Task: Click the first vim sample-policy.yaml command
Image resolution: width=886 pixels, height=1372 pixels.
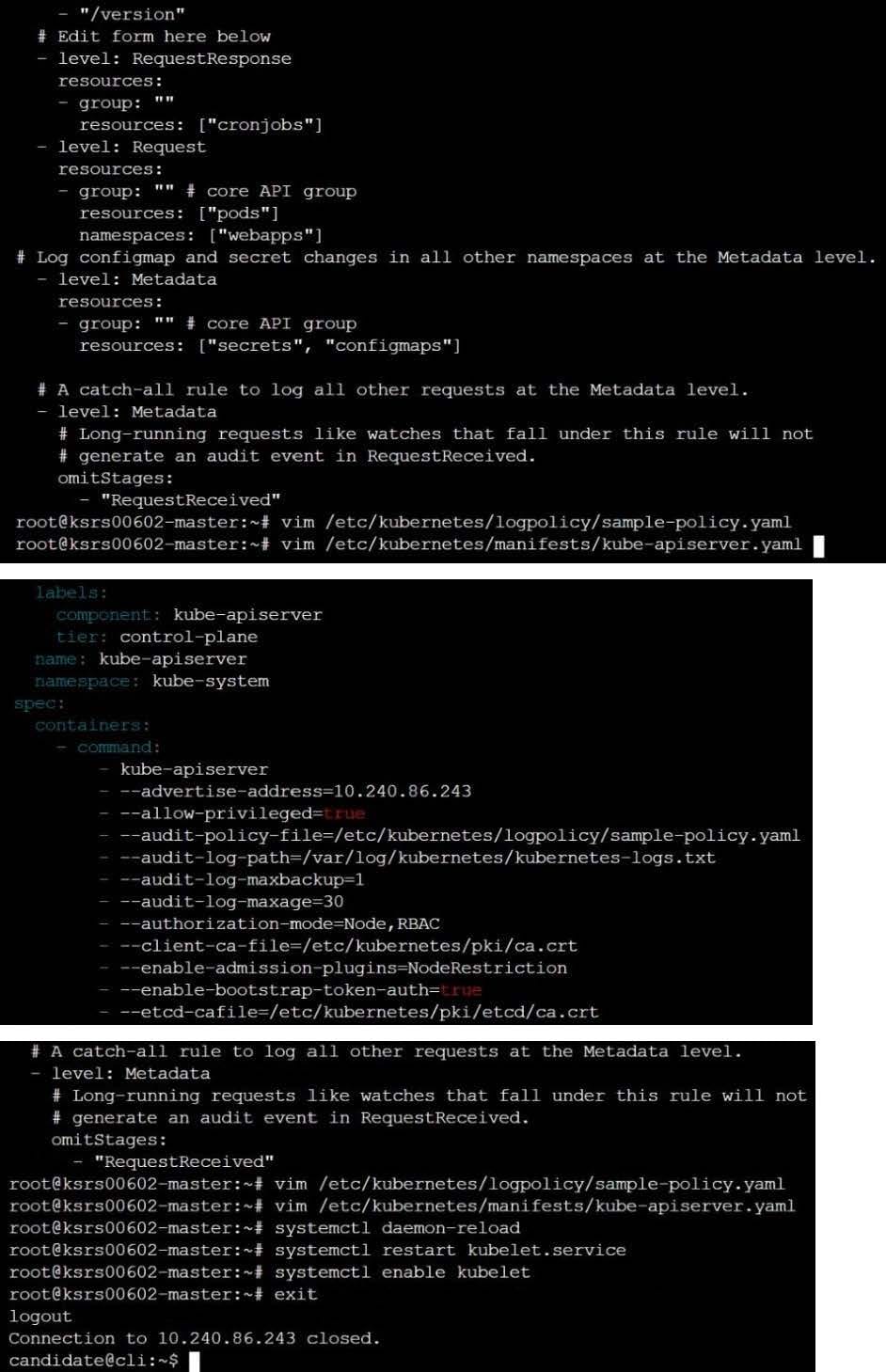Action: [x=536, y=522]
